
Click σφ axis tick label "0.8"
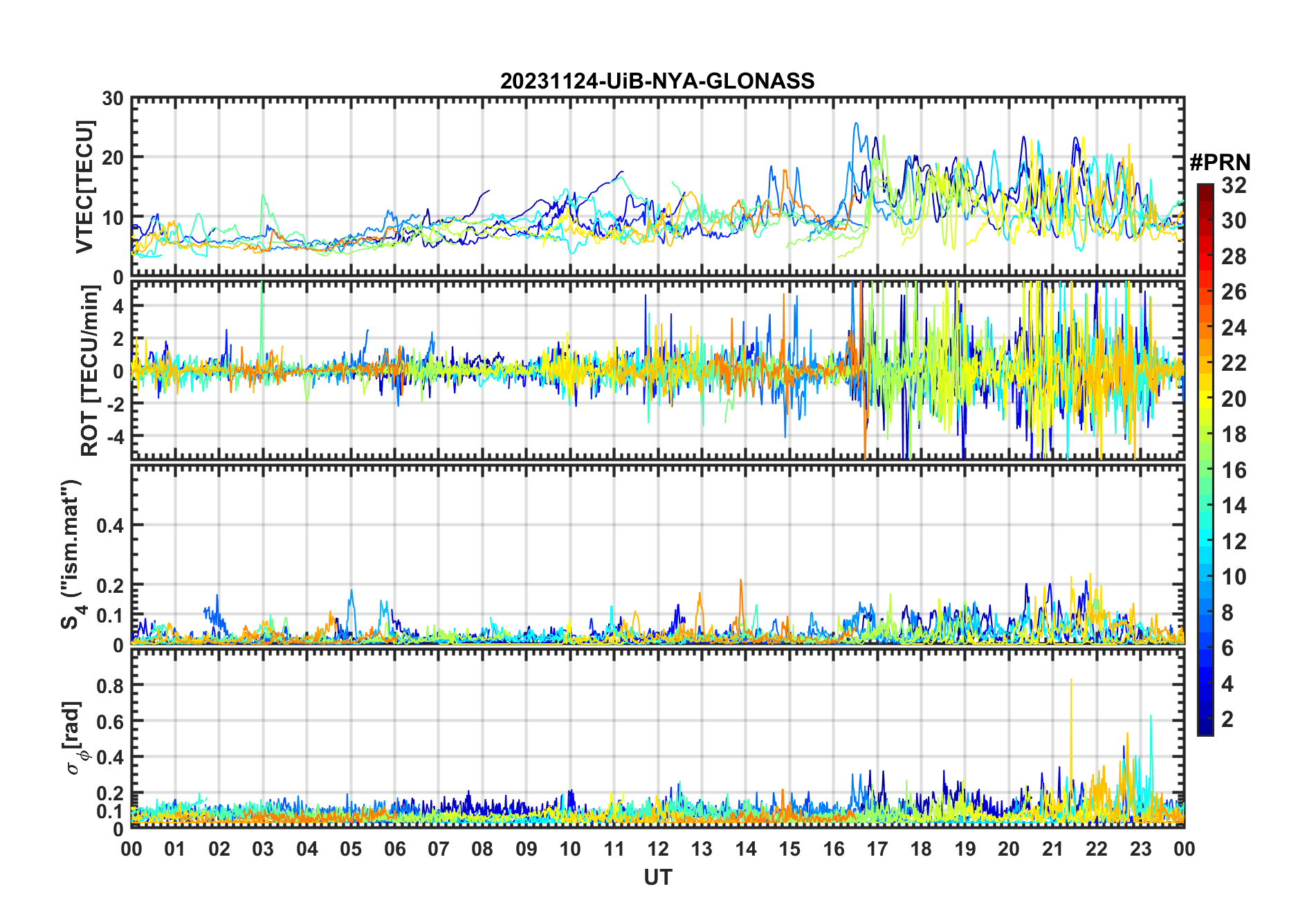[110, 685]
